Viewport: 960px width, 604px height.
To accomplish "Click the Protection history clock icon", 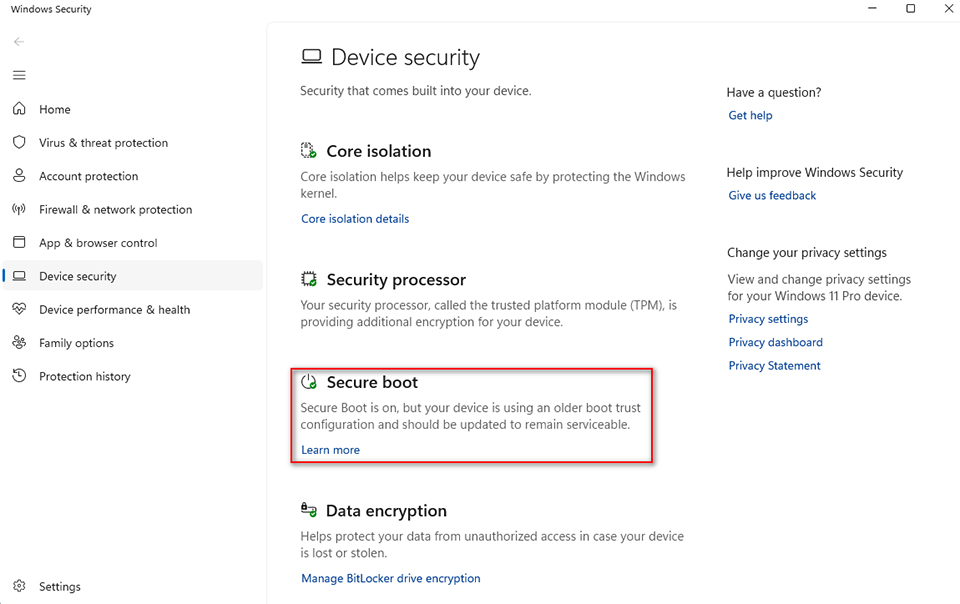I will click(x=19, y=376).
